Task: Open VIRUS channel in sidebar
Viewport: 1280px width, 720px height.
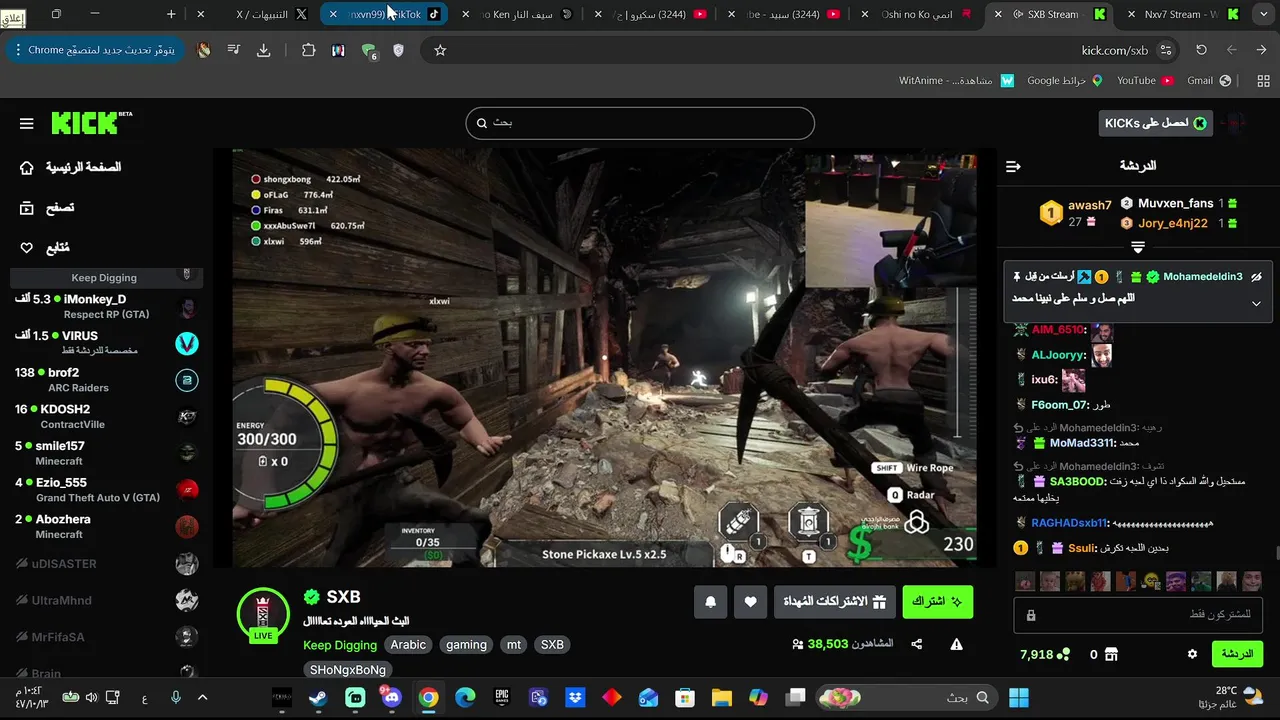Action: [x=106, y=343]
